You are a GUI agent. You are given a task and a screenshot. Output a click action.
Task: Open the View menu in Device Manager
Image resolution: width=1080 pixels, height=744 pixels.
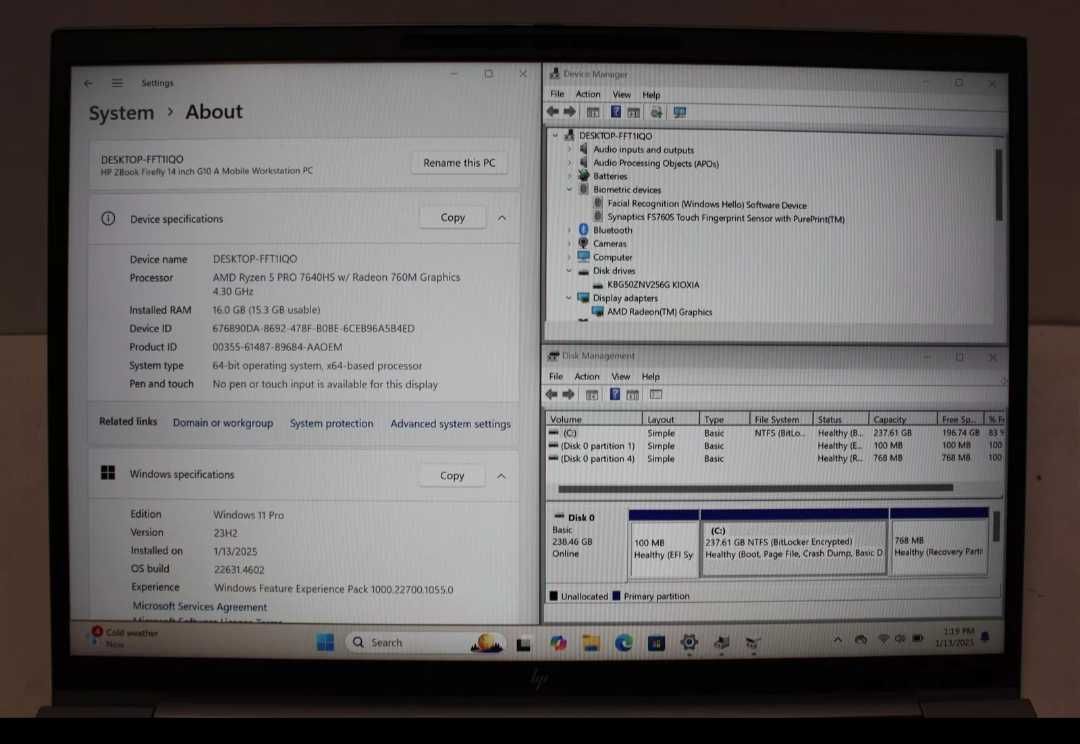pyautogui.click(x=621, y=94)
